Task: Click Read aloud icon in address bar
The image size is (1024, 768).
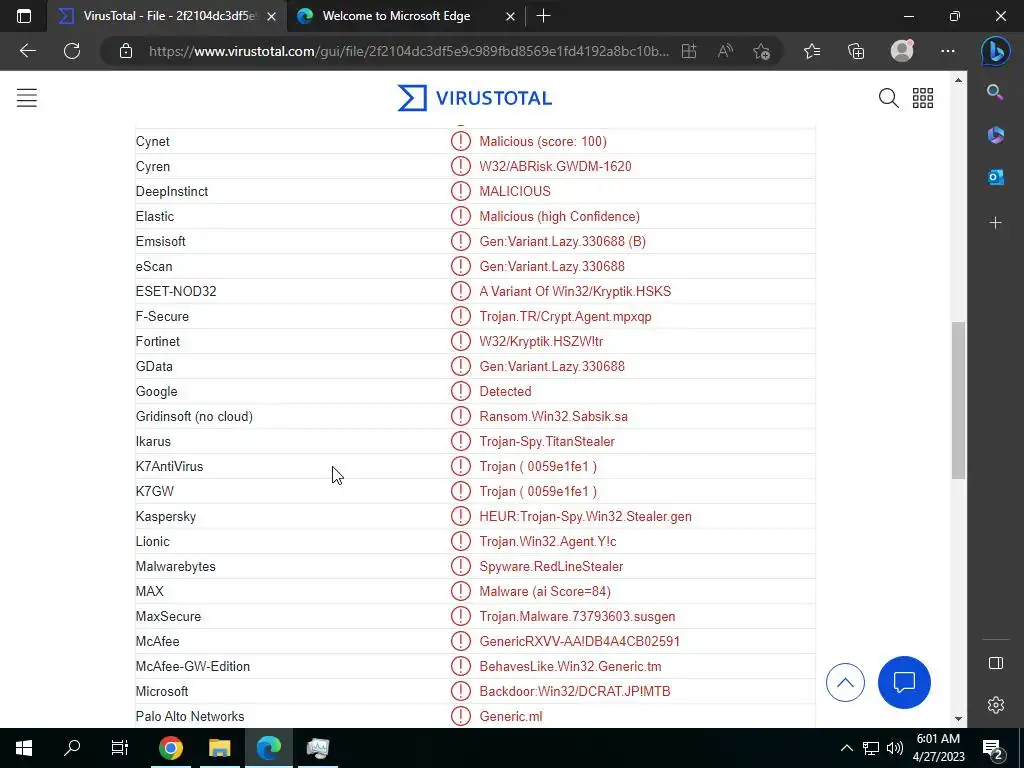Action: 725,51
